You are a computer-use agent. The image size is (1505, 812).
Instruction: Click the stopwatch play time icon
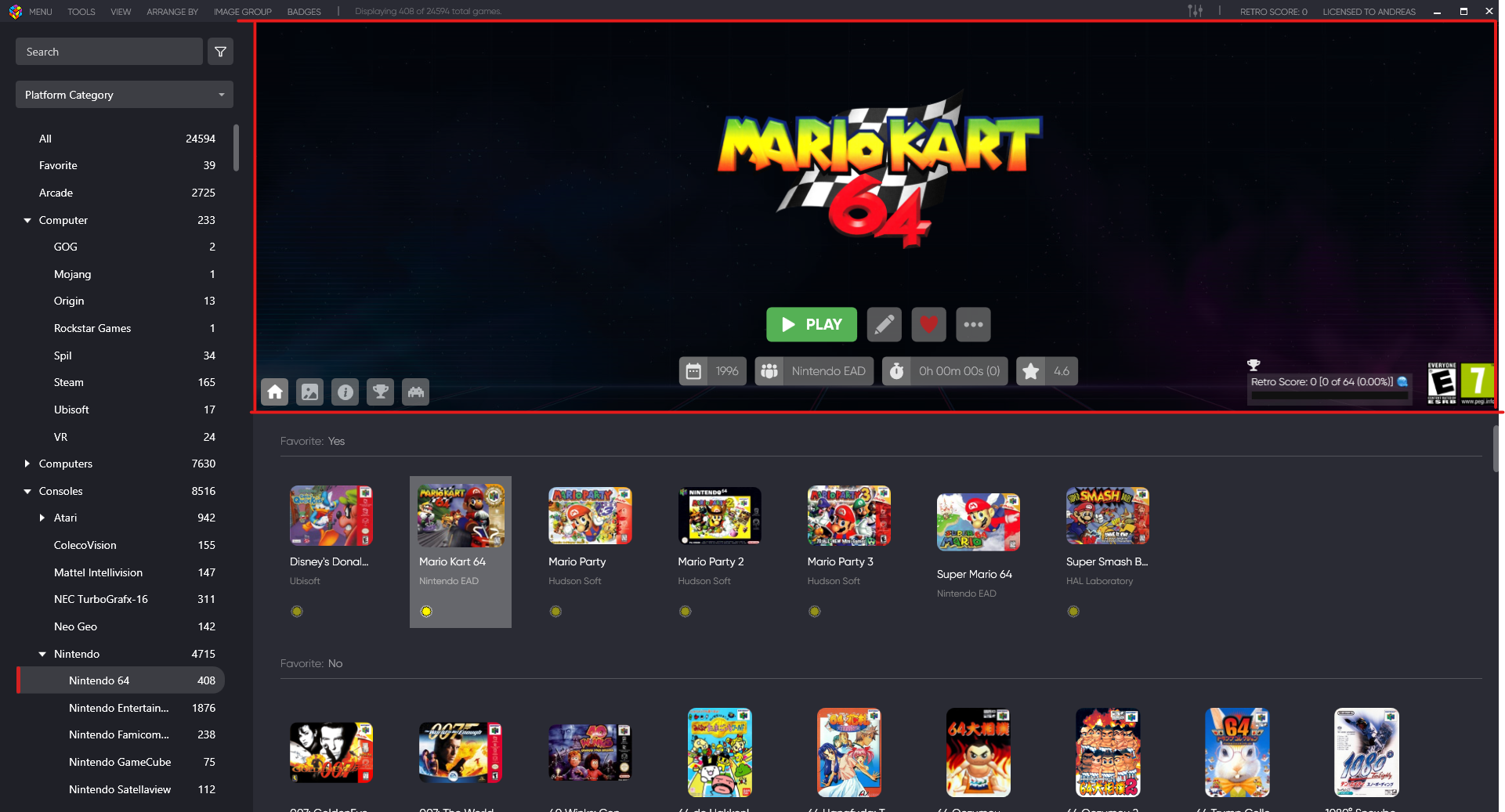(897, 371)
